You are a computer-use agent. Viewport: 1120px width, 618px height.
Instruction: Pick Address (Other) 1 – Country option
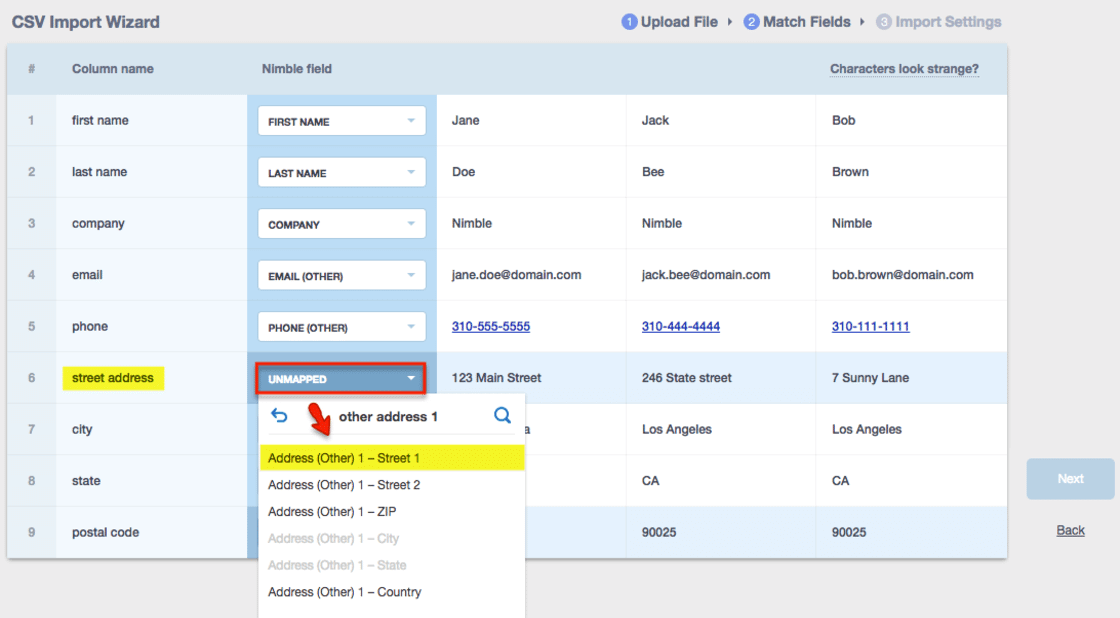pos(344,592)
